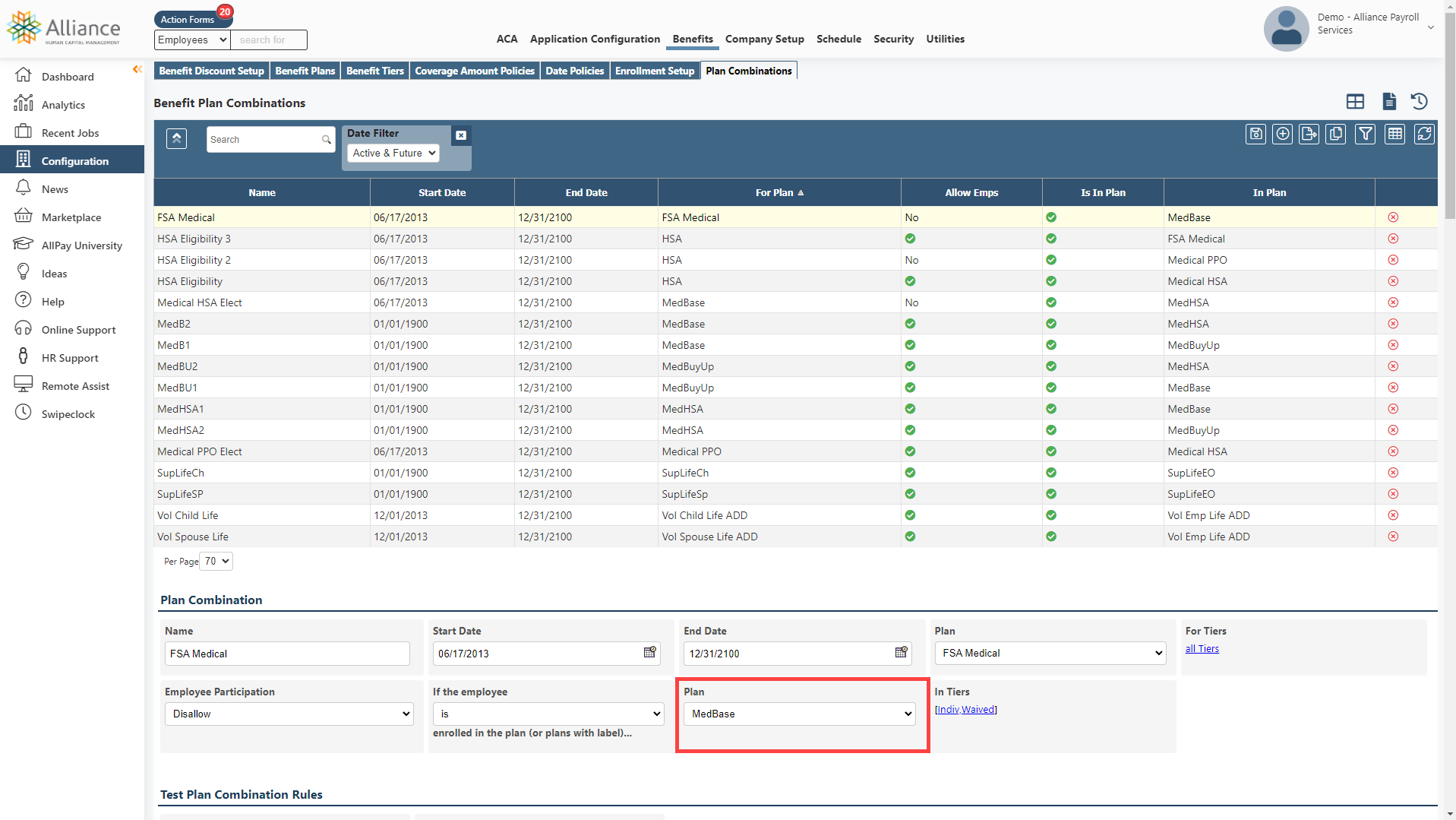The image size is (1456, 820).
Task: Open AllPay University from the sidebar
Action: coord(81,245)
